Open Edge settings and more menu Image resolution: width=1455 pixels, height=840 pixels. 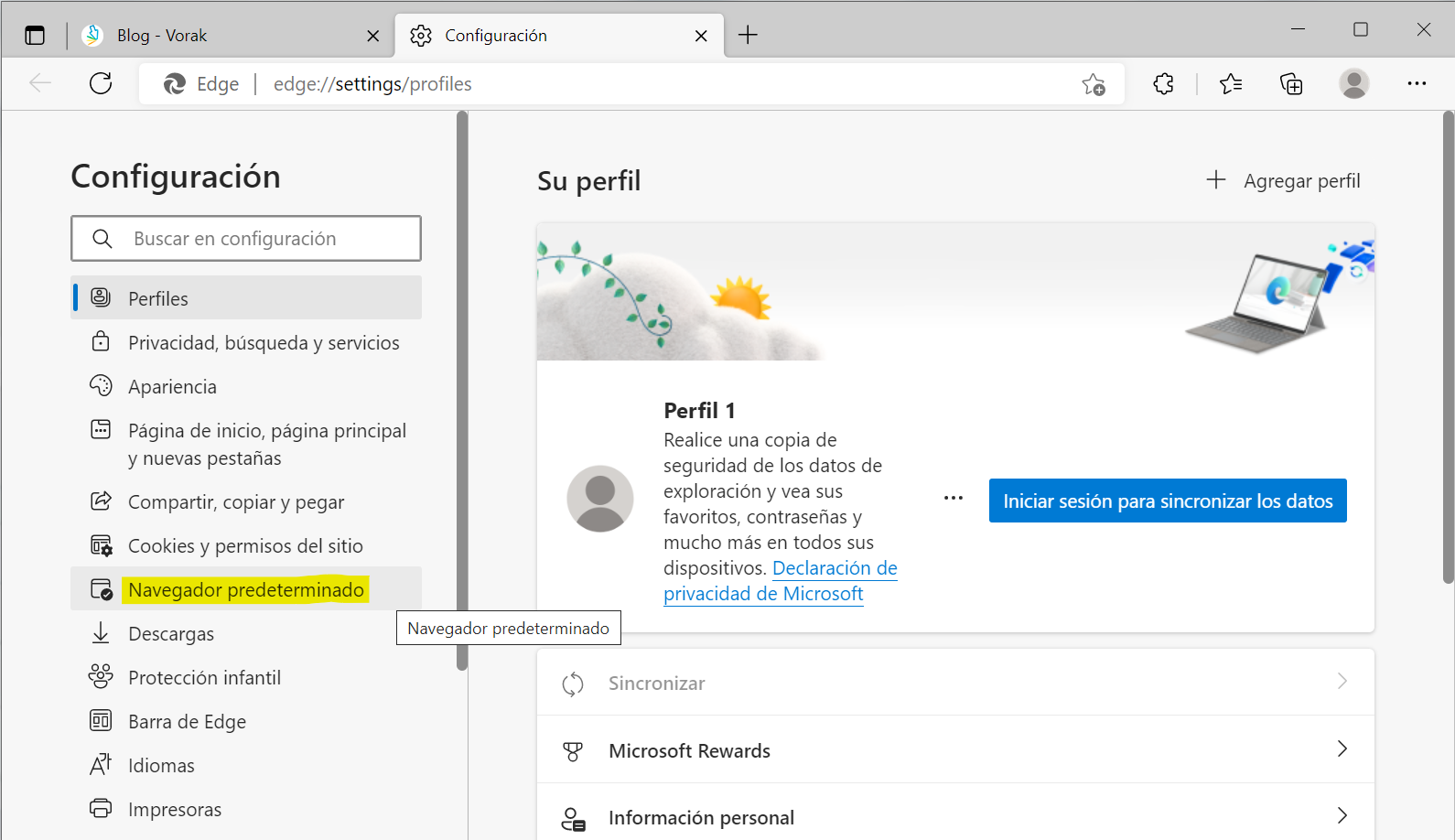[x=1417, y=84]
